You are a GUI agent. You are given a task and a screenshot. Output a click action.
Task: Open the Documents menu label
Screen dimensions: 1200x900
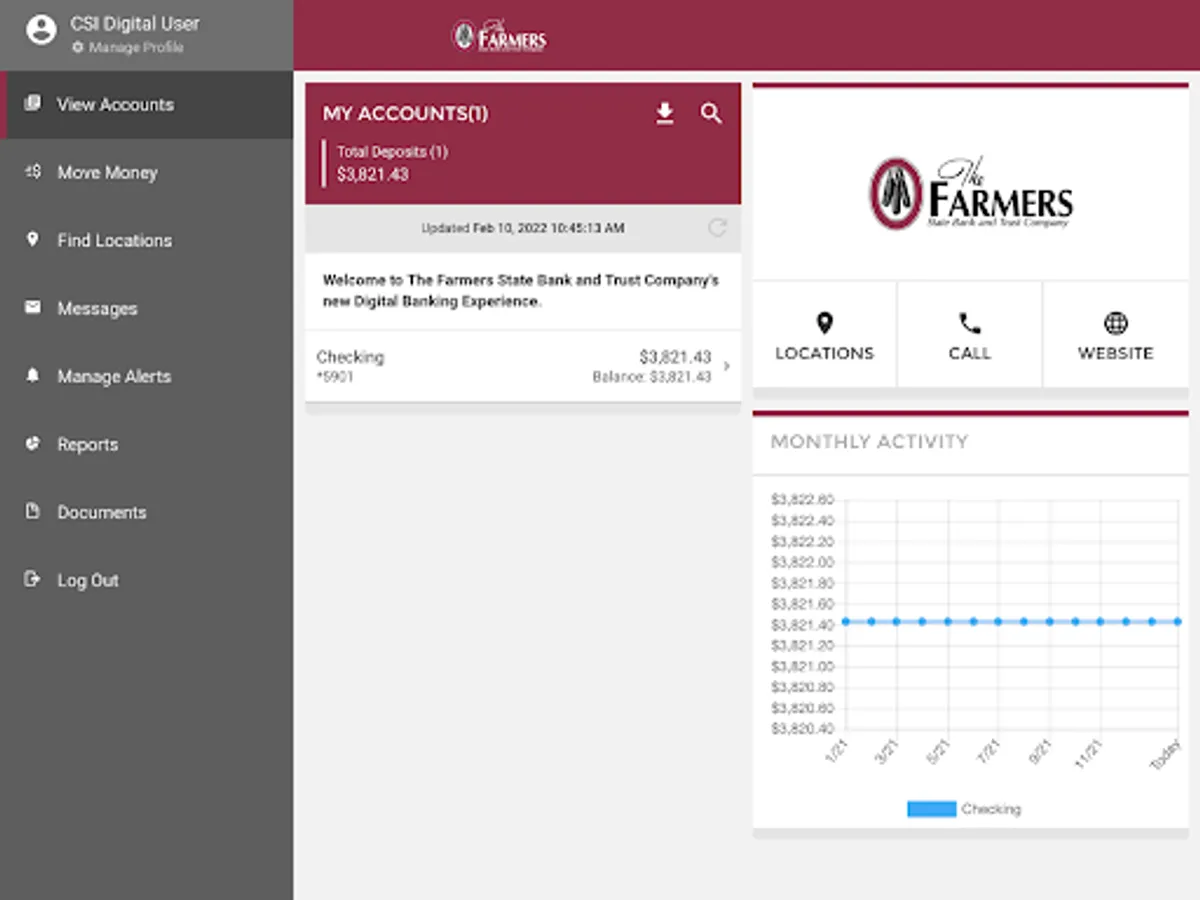coord(101,512)
